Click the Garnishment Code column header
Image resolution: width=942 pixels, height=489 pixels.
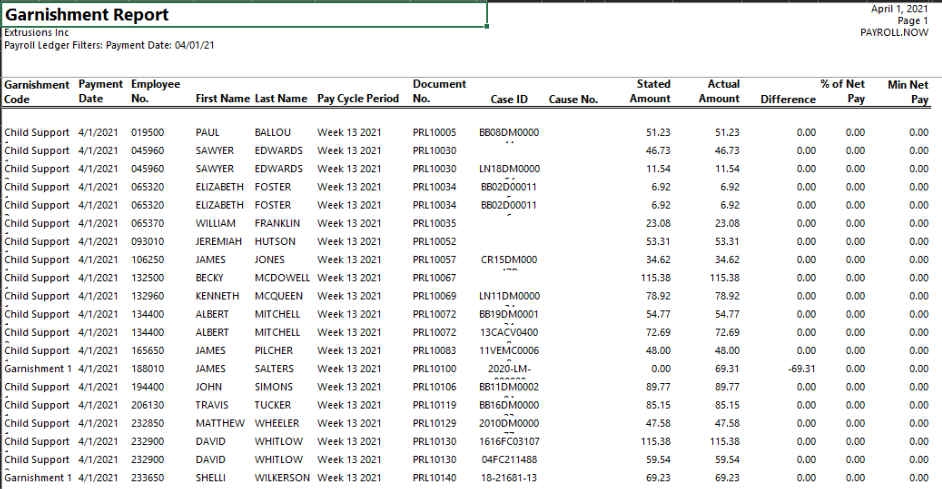click(37, 92)
